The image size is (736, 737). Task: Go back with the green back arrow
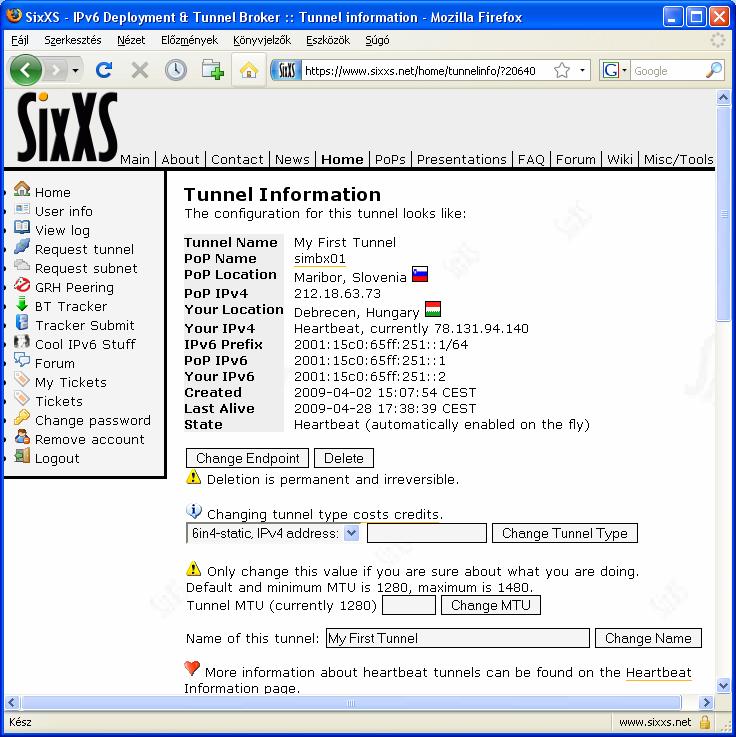point(25,71)
